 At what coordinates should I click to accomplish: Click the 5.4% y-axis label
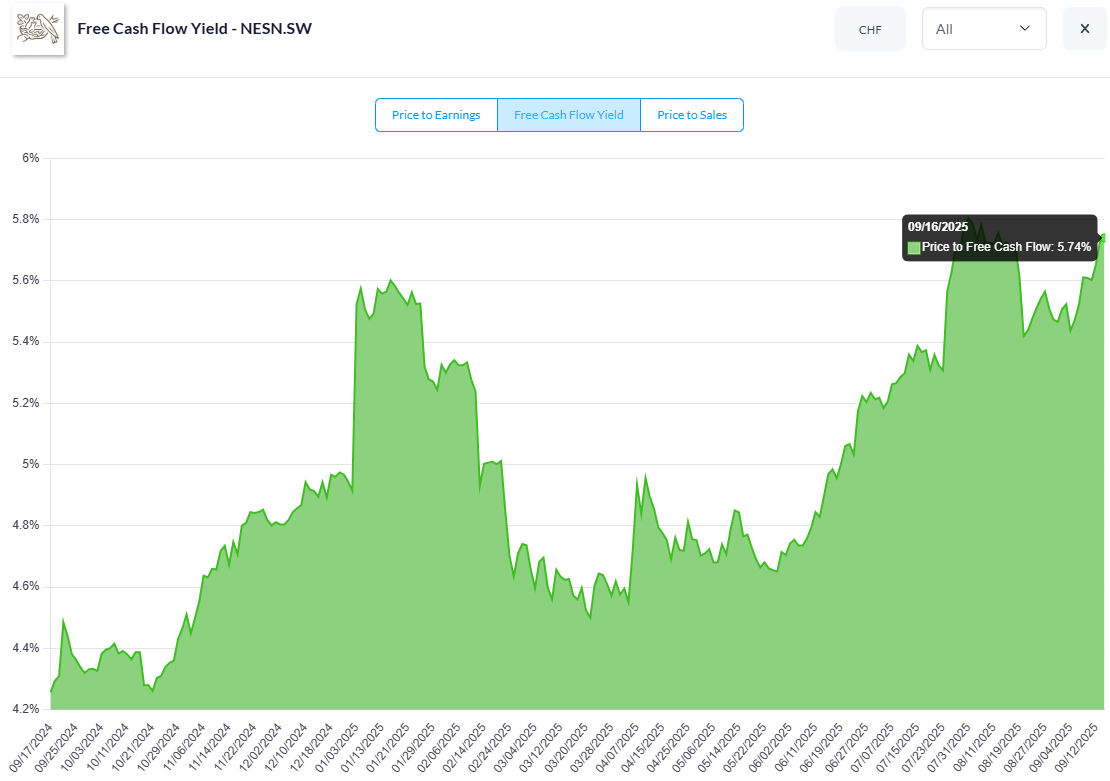click(25, 342)
